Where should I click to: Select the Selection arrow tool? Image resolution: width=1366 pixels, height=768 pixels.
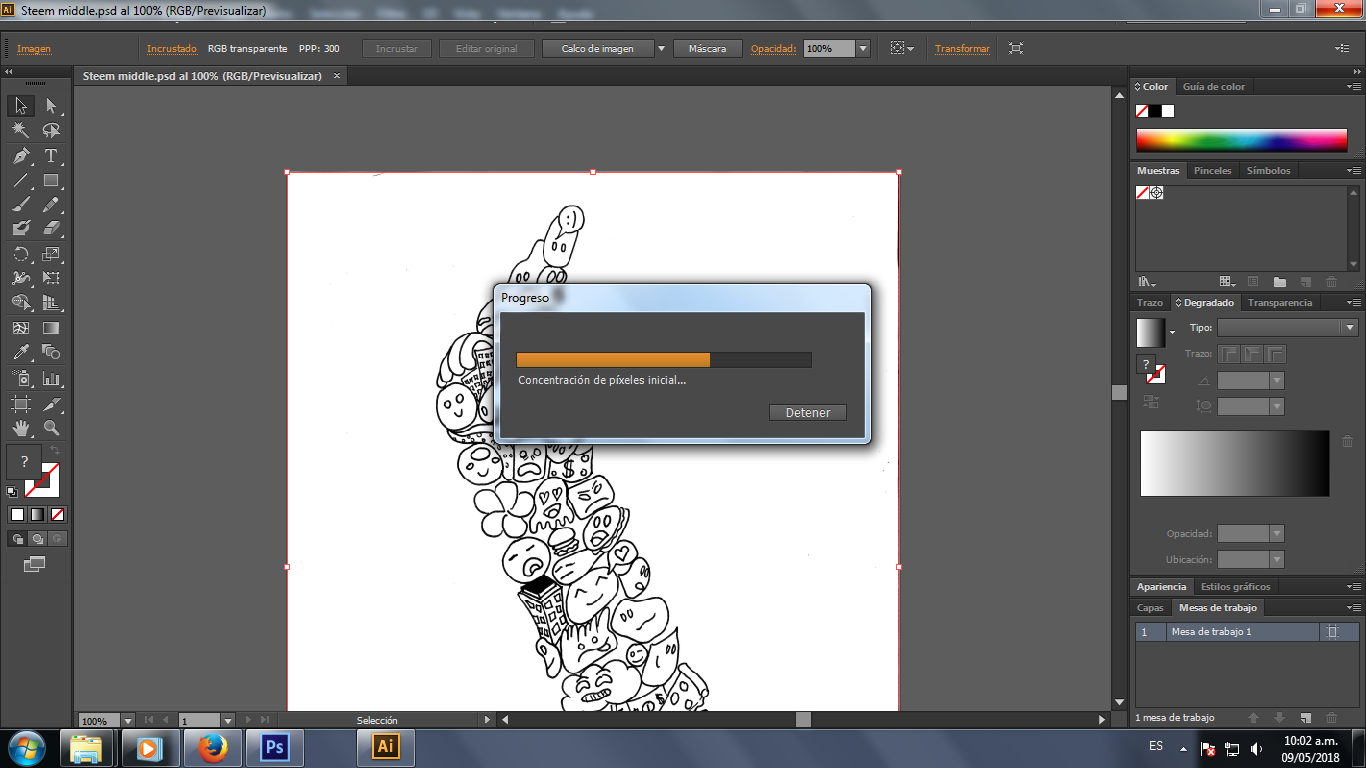tap(21, 106)
